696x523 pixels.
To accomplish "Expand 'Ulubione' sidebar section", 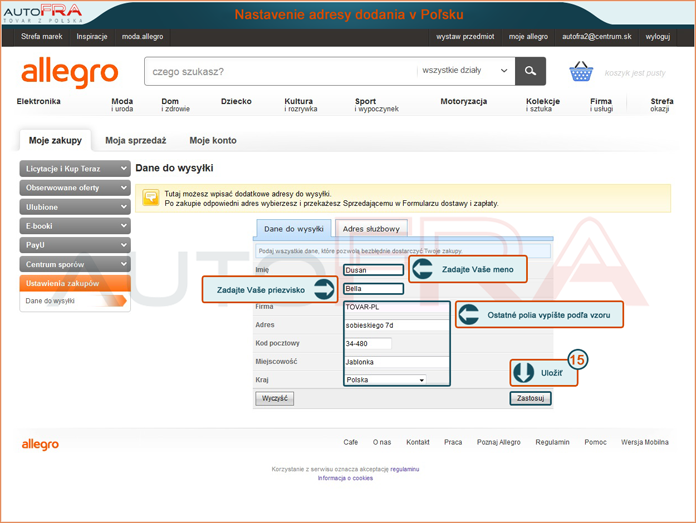I will (75, 207).
